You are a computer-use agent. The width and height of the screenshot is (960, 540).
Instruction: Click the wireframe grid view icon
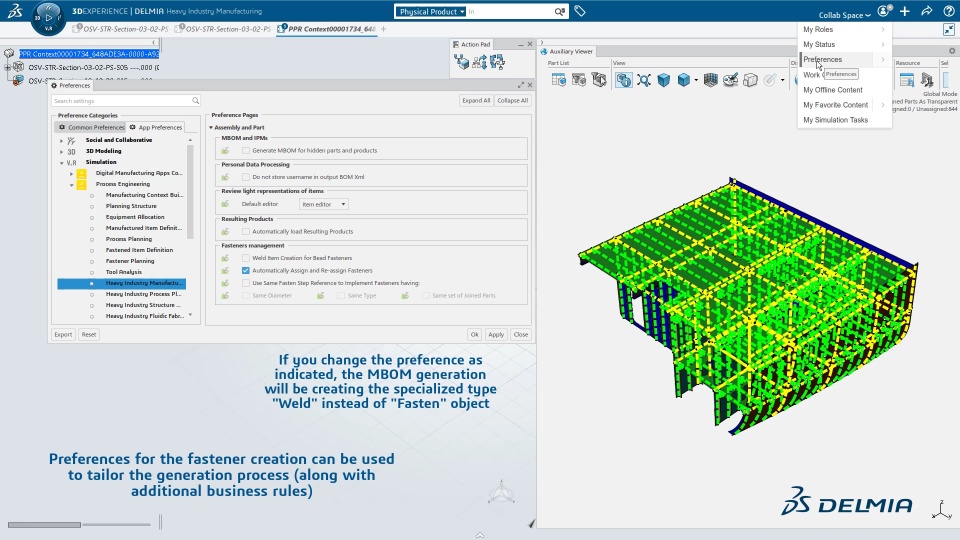point(710,80)
